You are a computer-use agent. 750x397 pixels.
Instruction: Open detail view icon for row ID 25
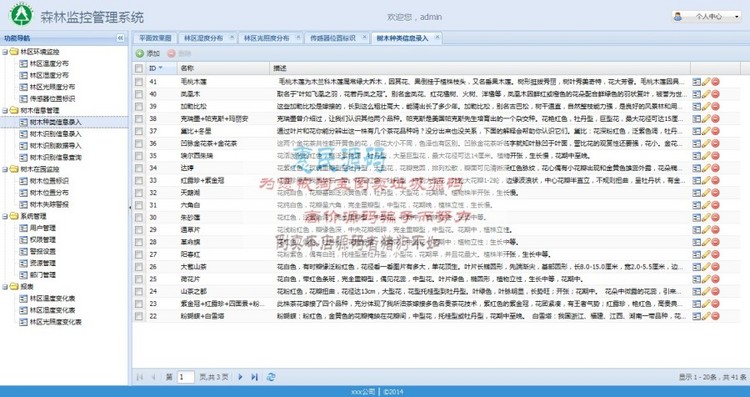pyautogui.click(x=696, y=279)
